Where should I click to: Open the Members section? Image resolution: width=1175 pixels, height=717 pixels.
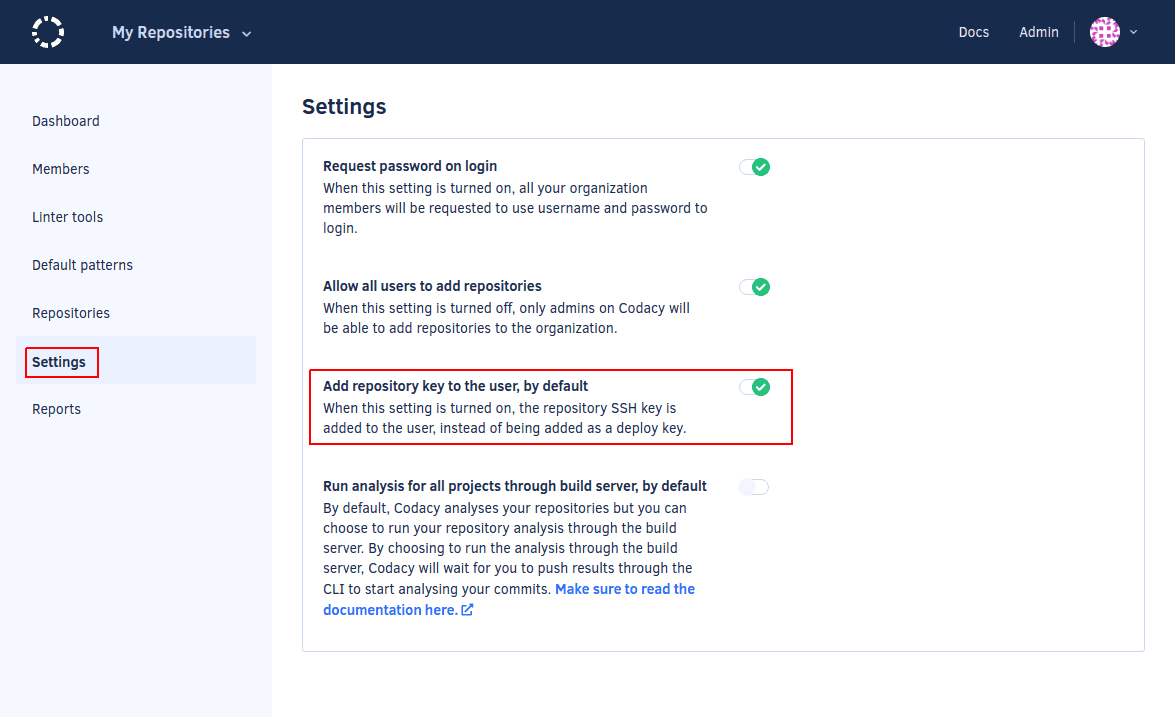coord(60,168)
